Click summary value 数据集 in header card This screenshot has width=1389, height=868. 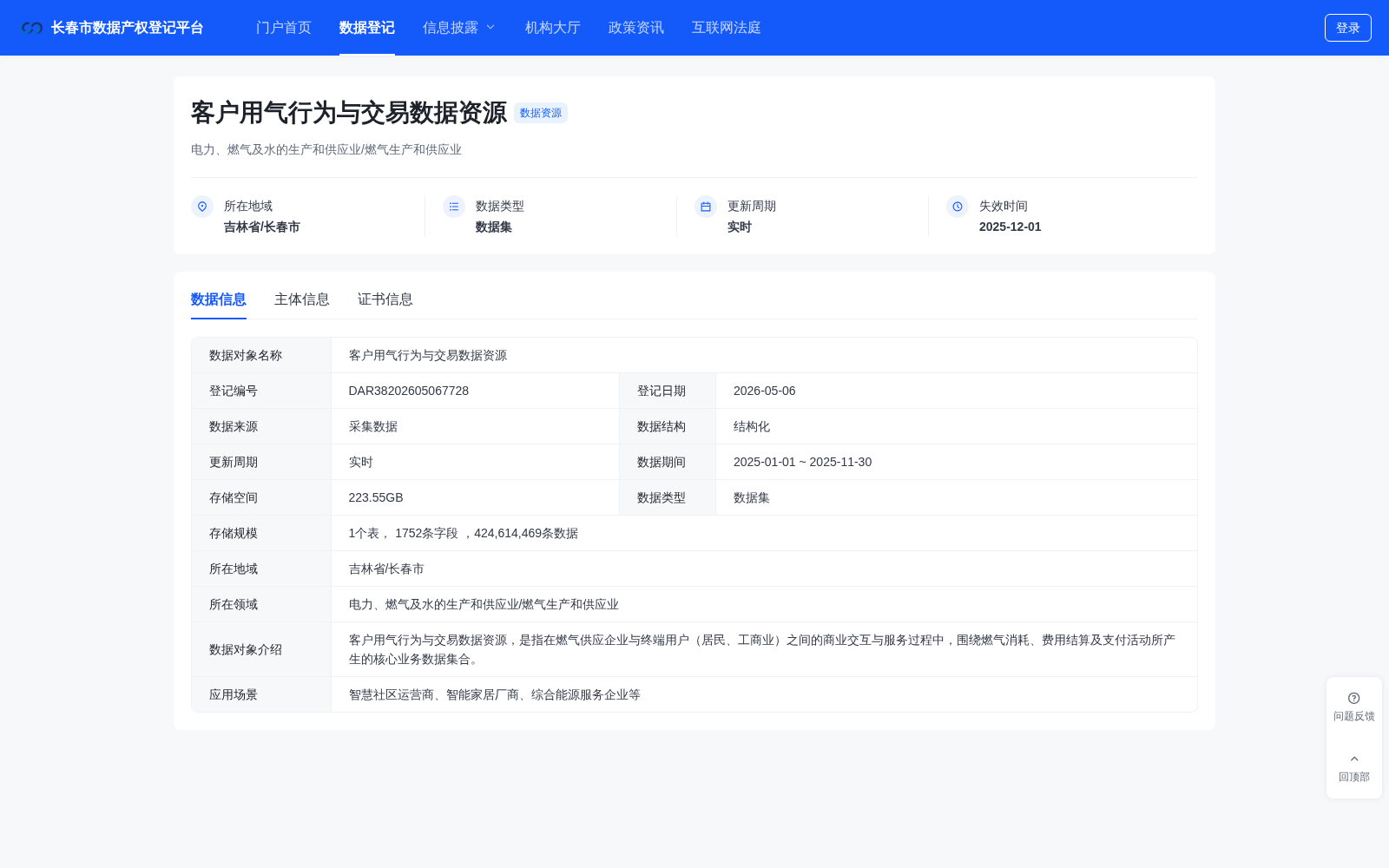(494, 227)
